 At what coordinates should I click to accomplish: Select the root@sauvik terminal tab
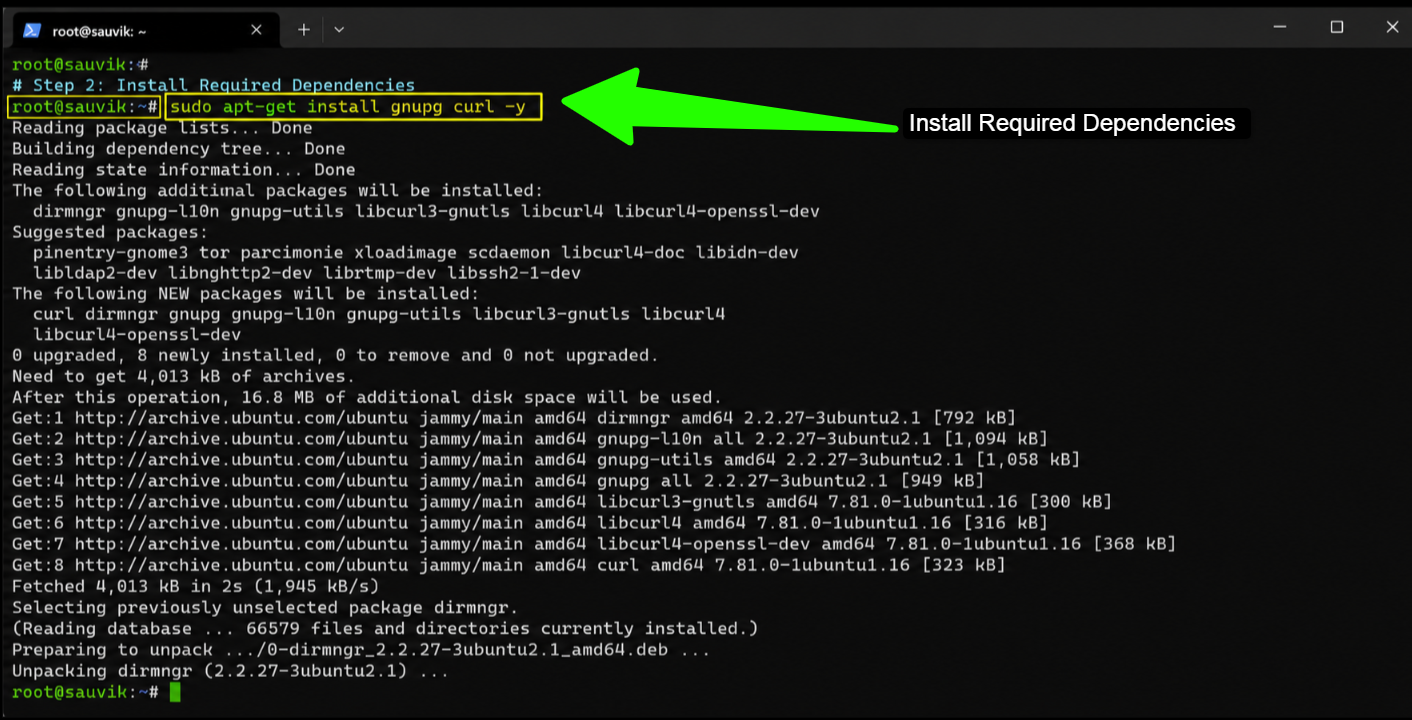(x=145, y=29)
